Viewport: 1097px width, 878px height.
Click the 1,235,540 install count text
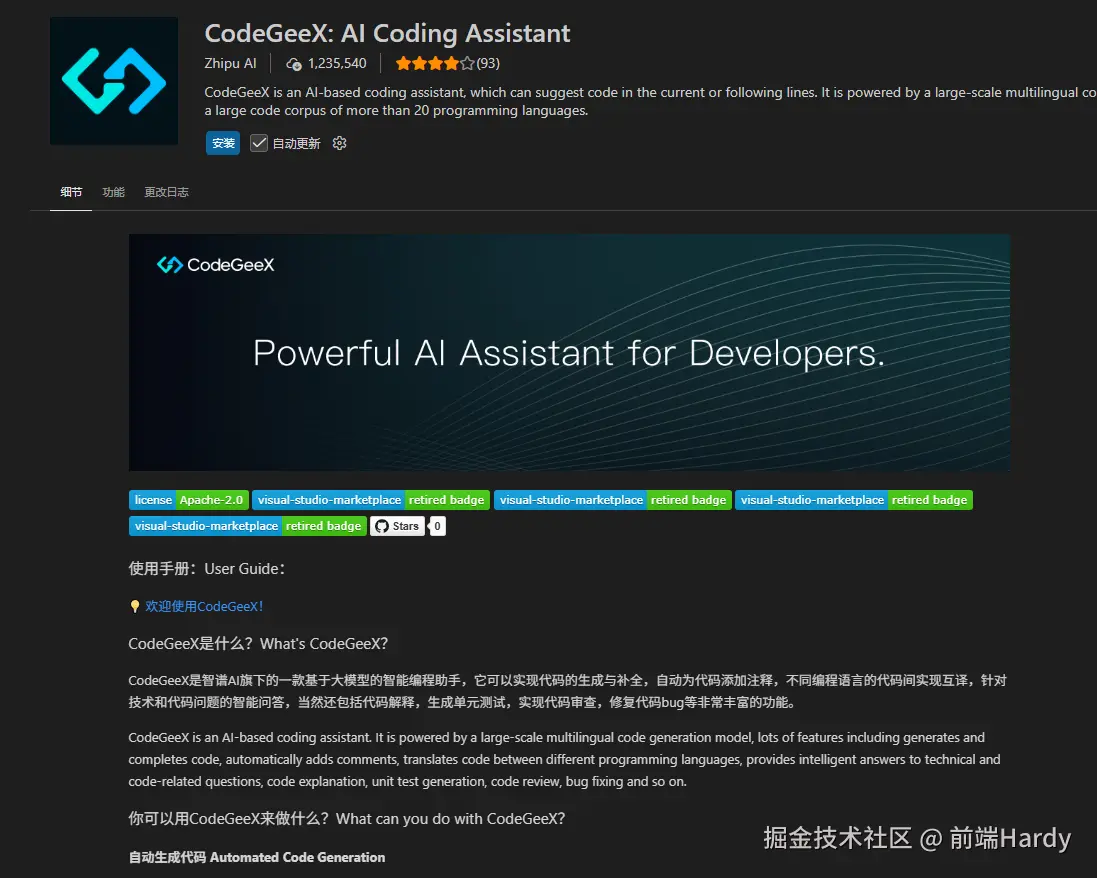click(x=337, y=64)
